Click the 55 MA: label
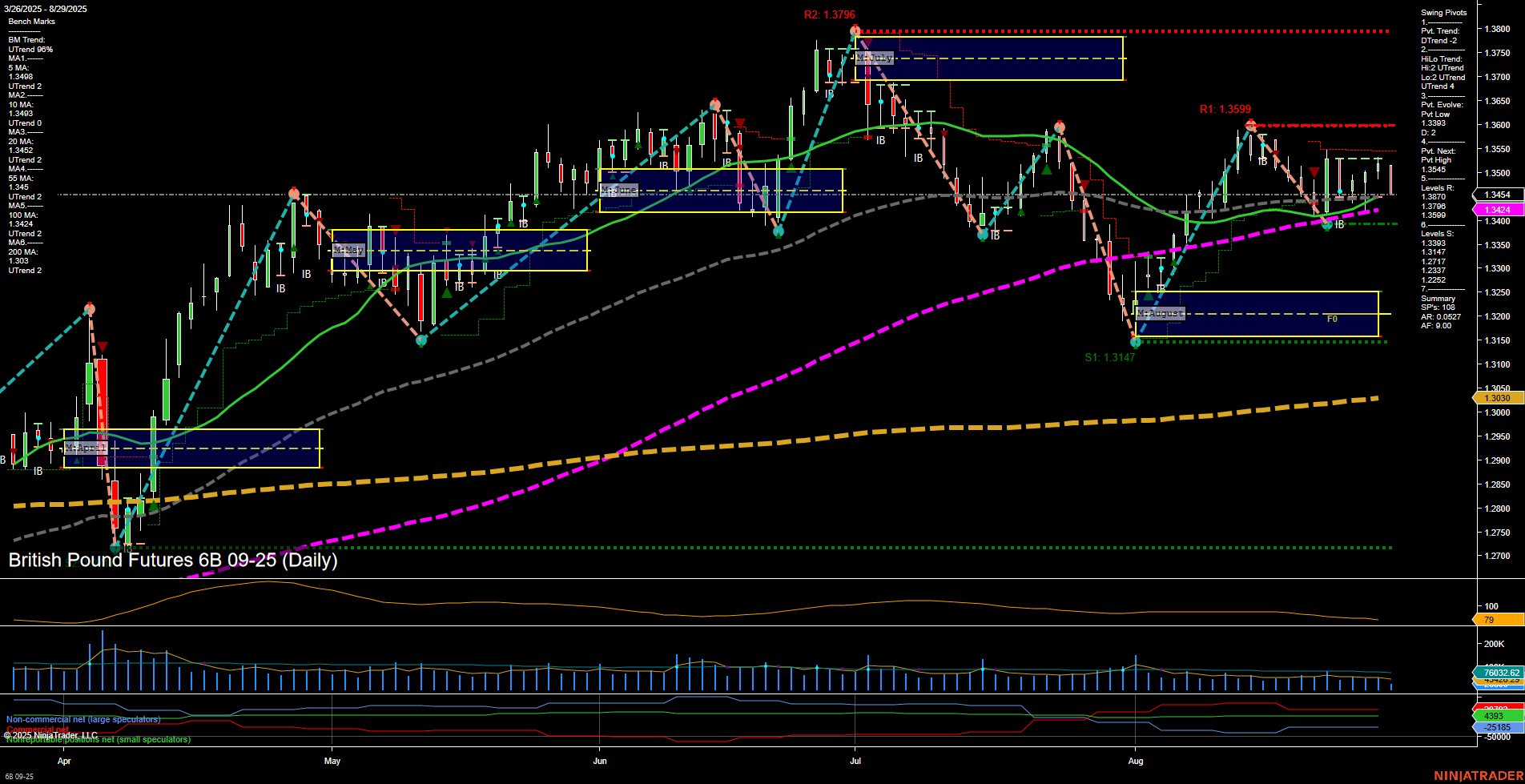The height and width of the screenshot is (784, 1525). click(21, 179)
